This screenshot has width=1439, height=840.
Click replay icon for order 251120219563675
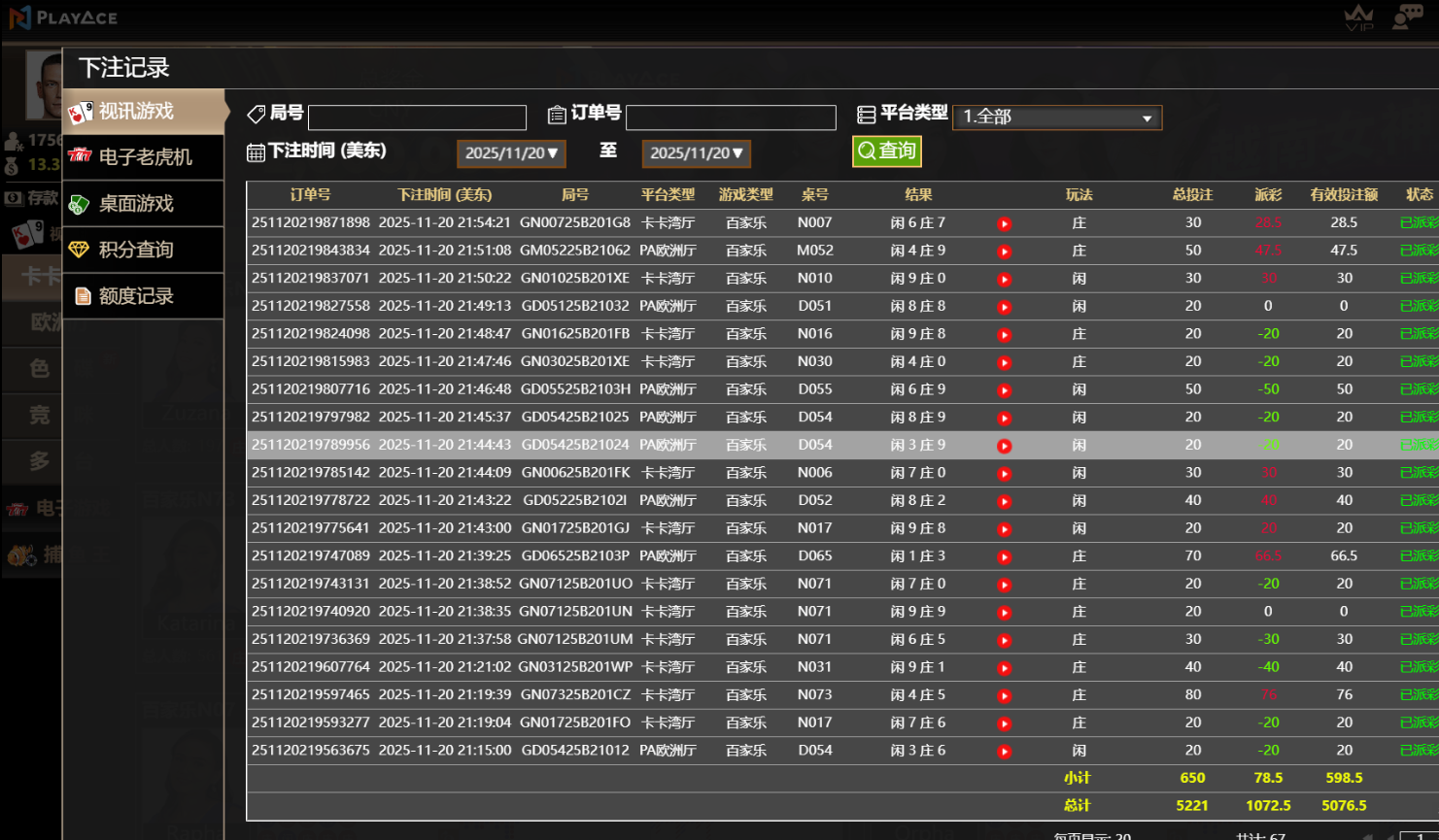coord(1004,752)
